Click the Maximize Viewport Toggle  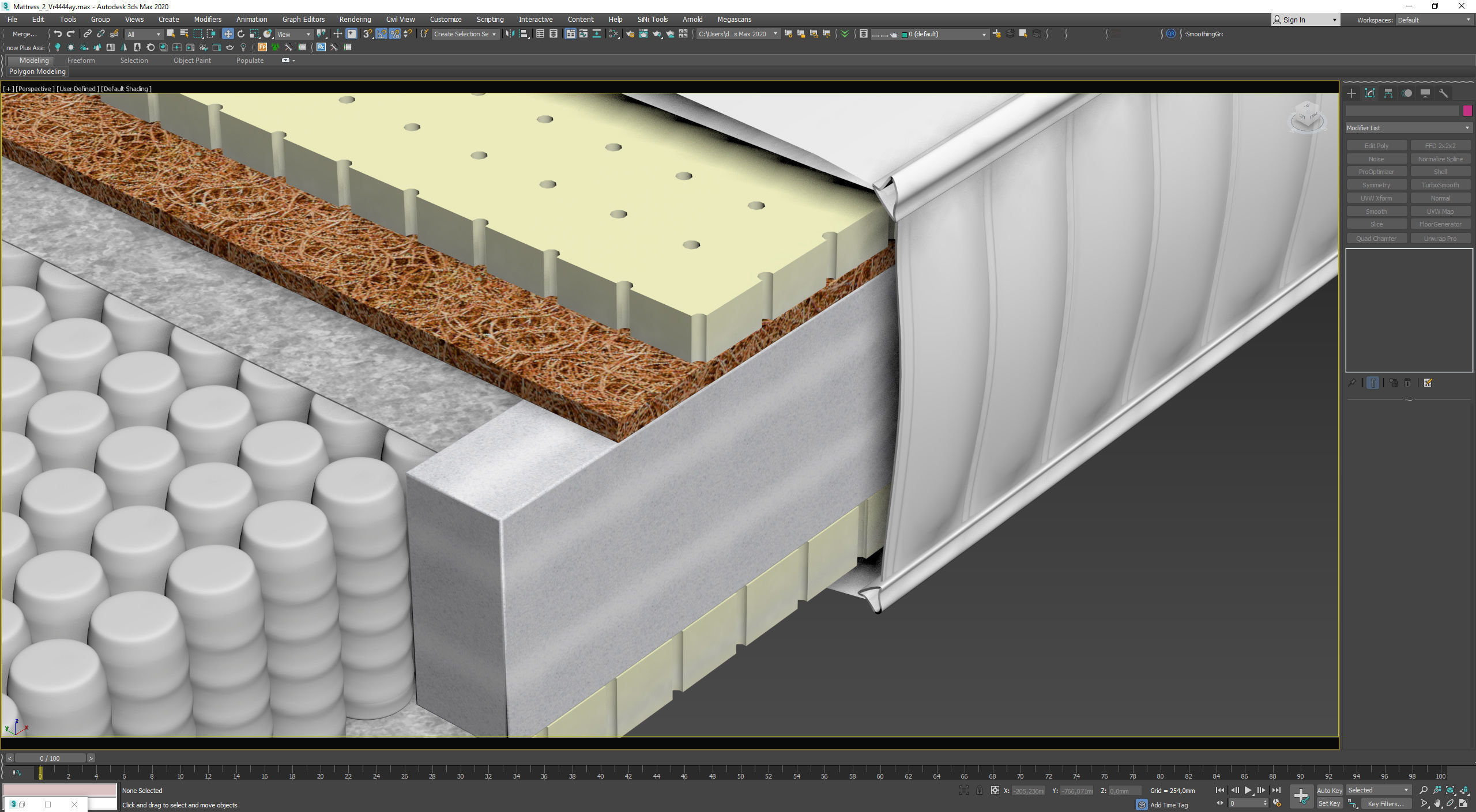coord(1464,803)
